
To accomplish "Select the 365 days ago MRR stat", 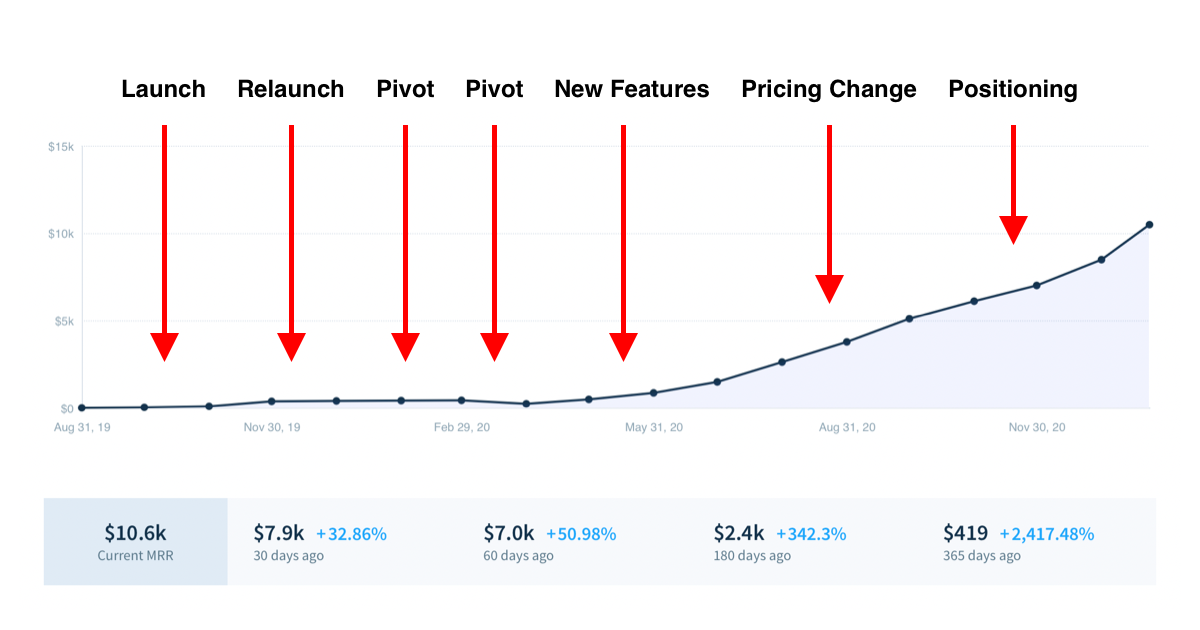I will (x=1018, y=541).
